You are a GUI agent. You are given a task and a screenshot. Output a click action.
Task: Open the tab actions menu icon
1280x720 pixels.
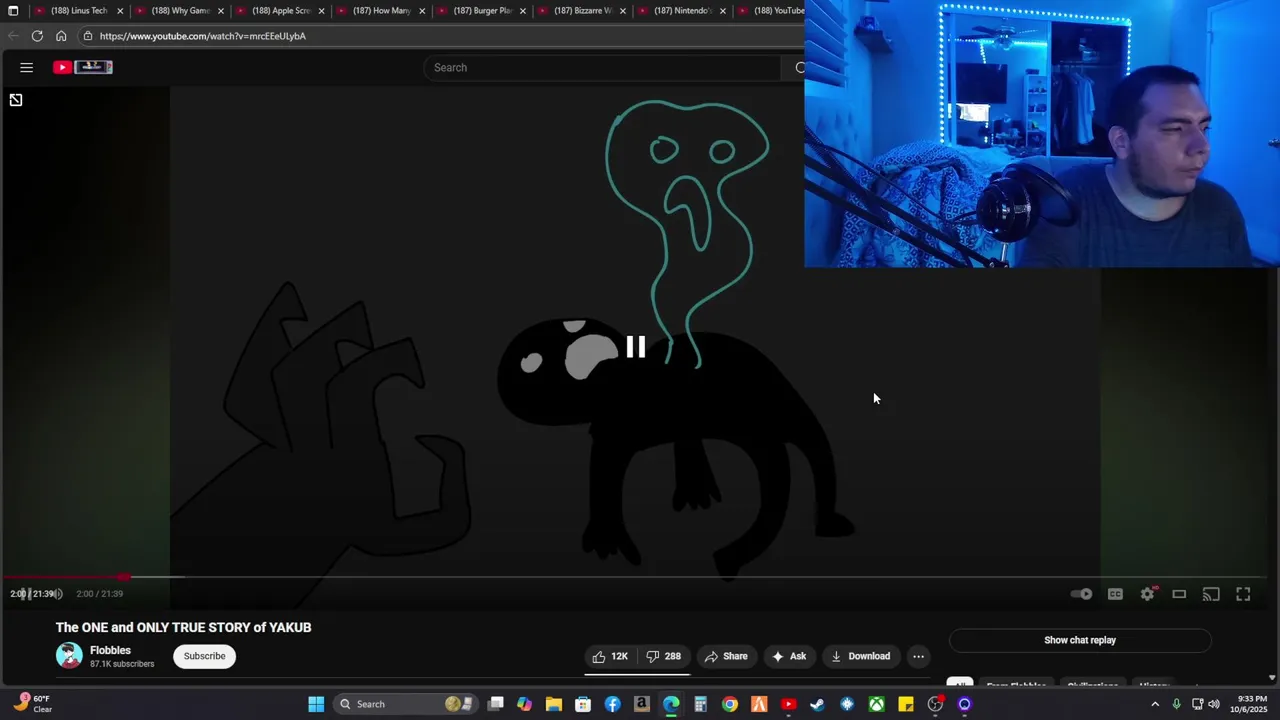click(x=13, y=11)
